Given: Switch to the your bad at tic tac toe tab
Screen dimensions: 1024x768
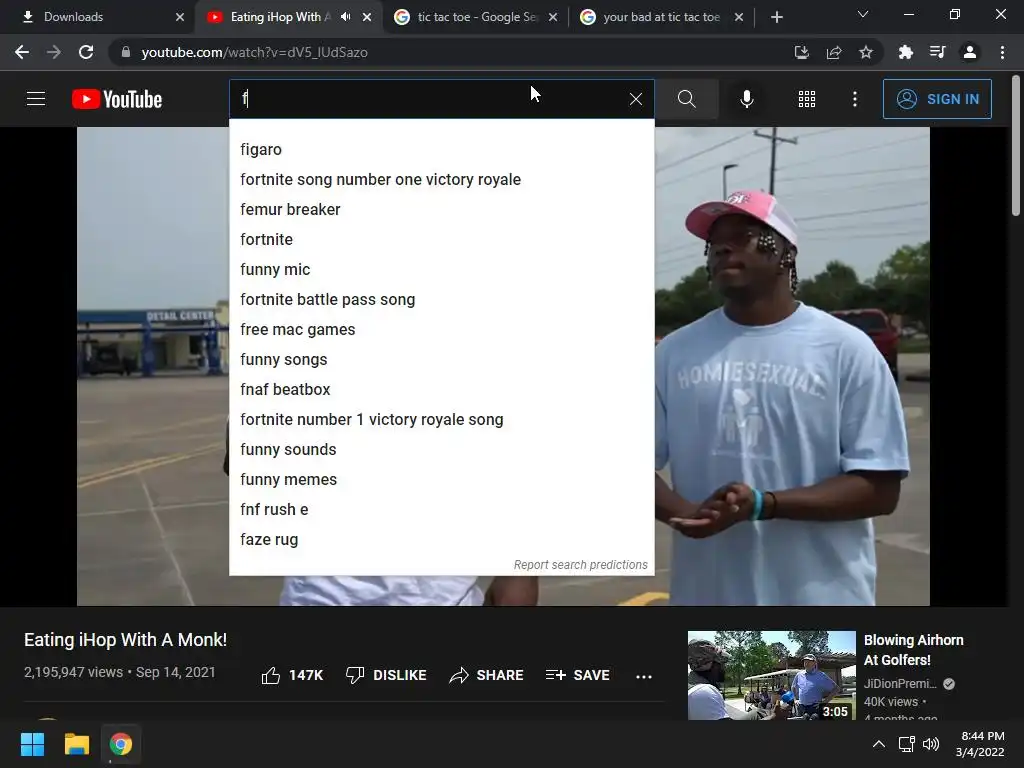Looking at the screenshot, I should click(x=661, y=17).
